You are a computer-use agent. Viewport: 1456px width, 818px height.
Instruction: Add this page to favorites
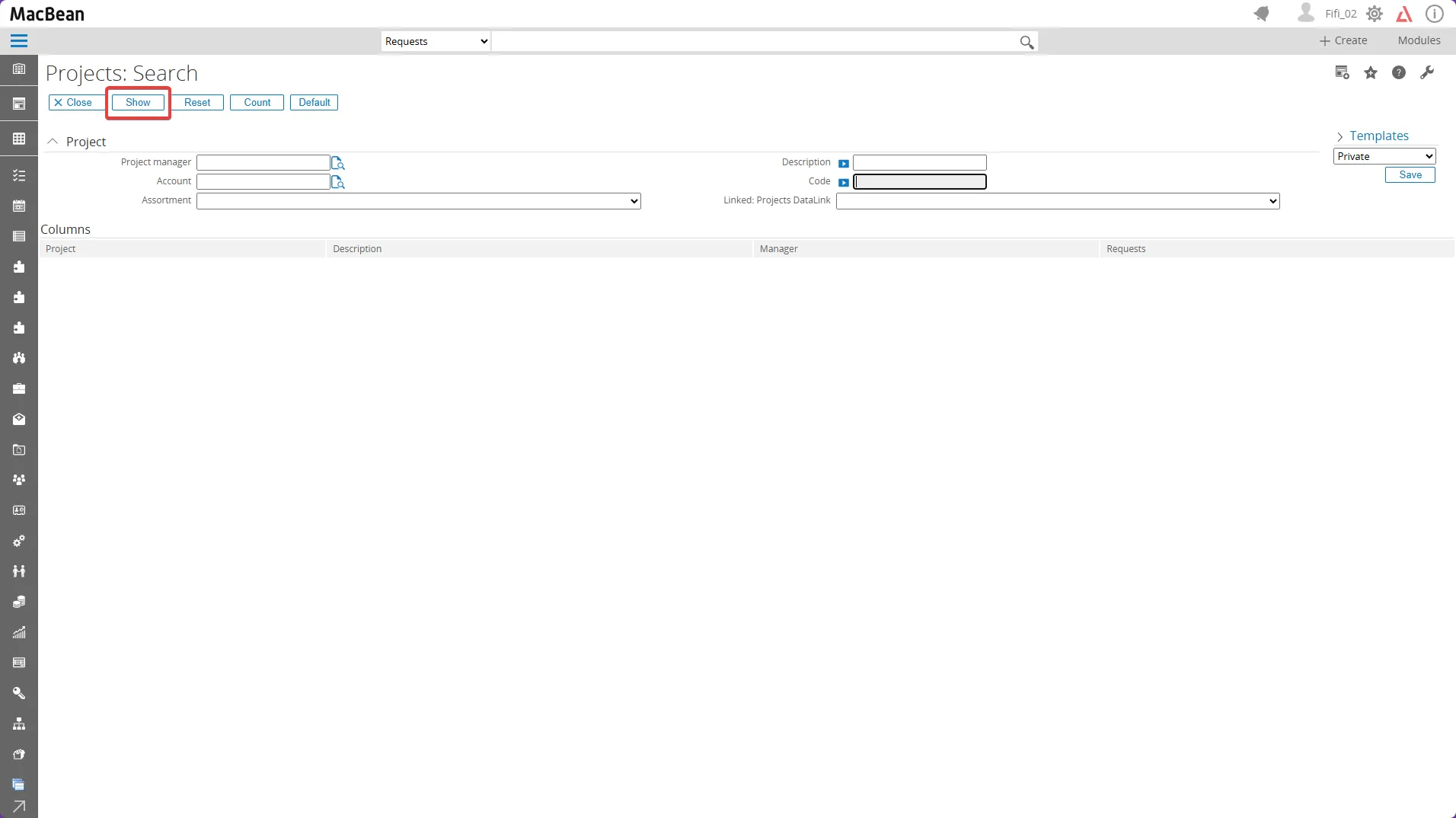tap(1371, 73)
